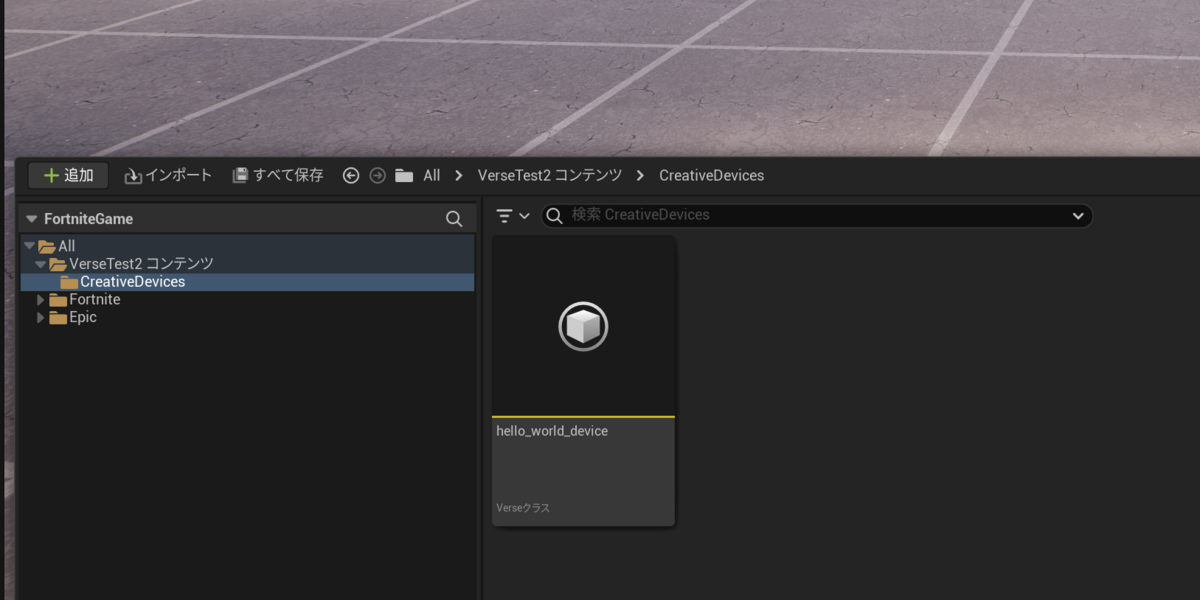Open the hello_world_device asset thumbnail
Viewport: 1200px width, 600px height.
(x=583, y=326)
